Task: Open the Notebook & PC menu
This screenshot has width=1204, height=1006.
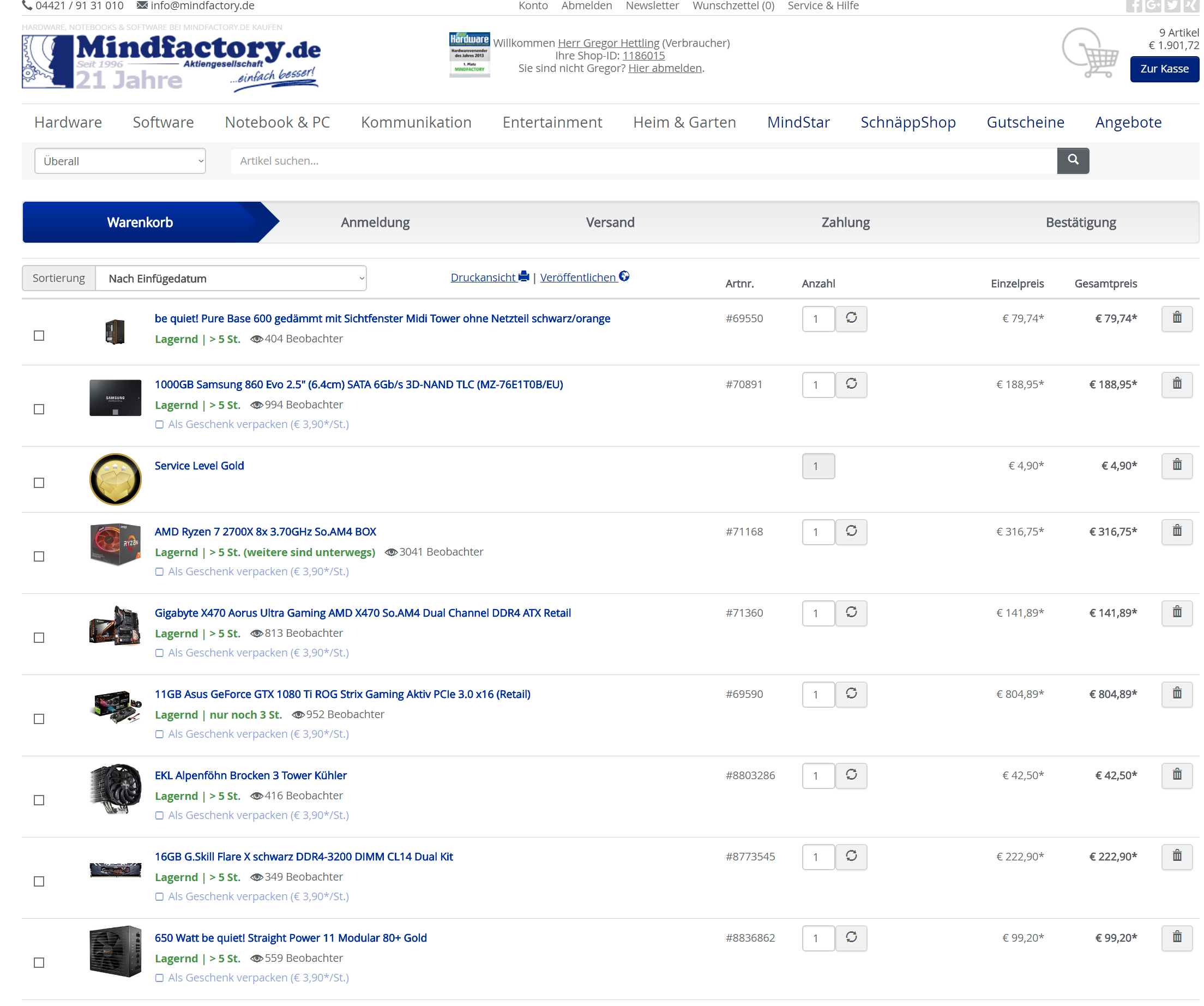Action: pyautogui.click(x=278, y=122)
